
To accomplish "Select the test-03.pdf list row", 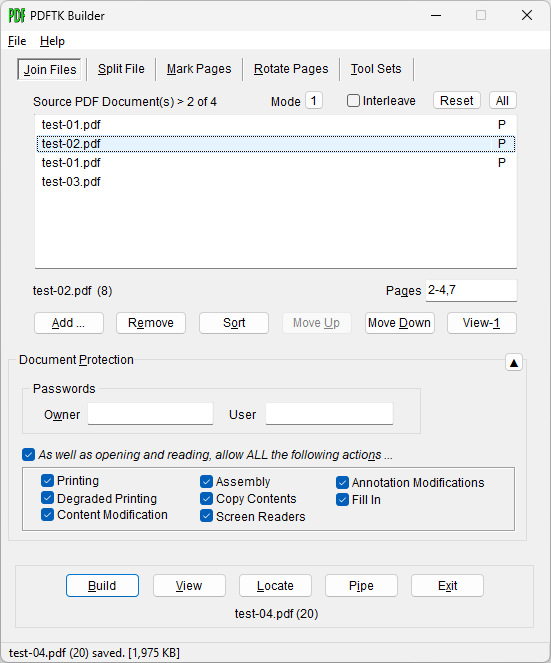I will (x=276, y=182).
